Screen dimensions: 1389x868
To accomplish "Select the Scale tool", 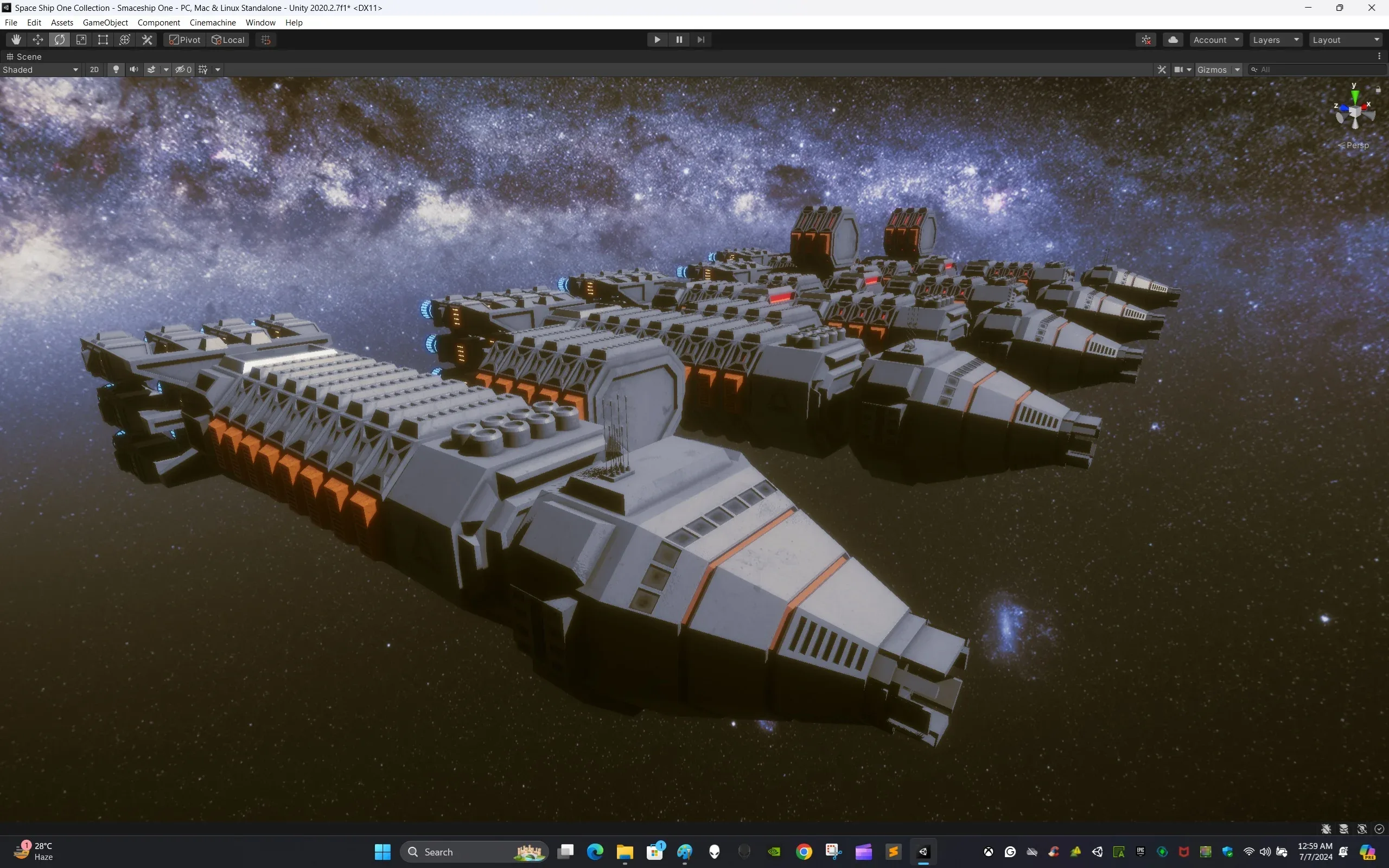I will coord(81,39).
